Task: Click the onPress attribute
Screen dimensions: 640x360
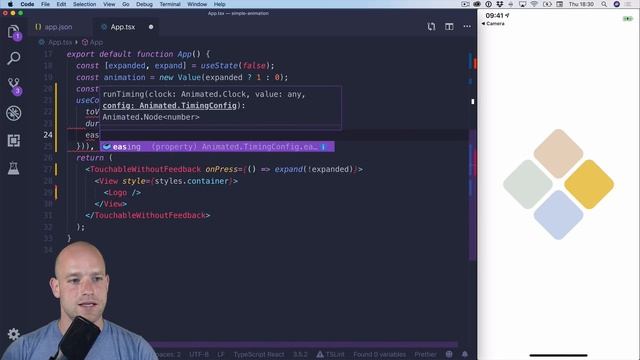Action: coord(222,169)
